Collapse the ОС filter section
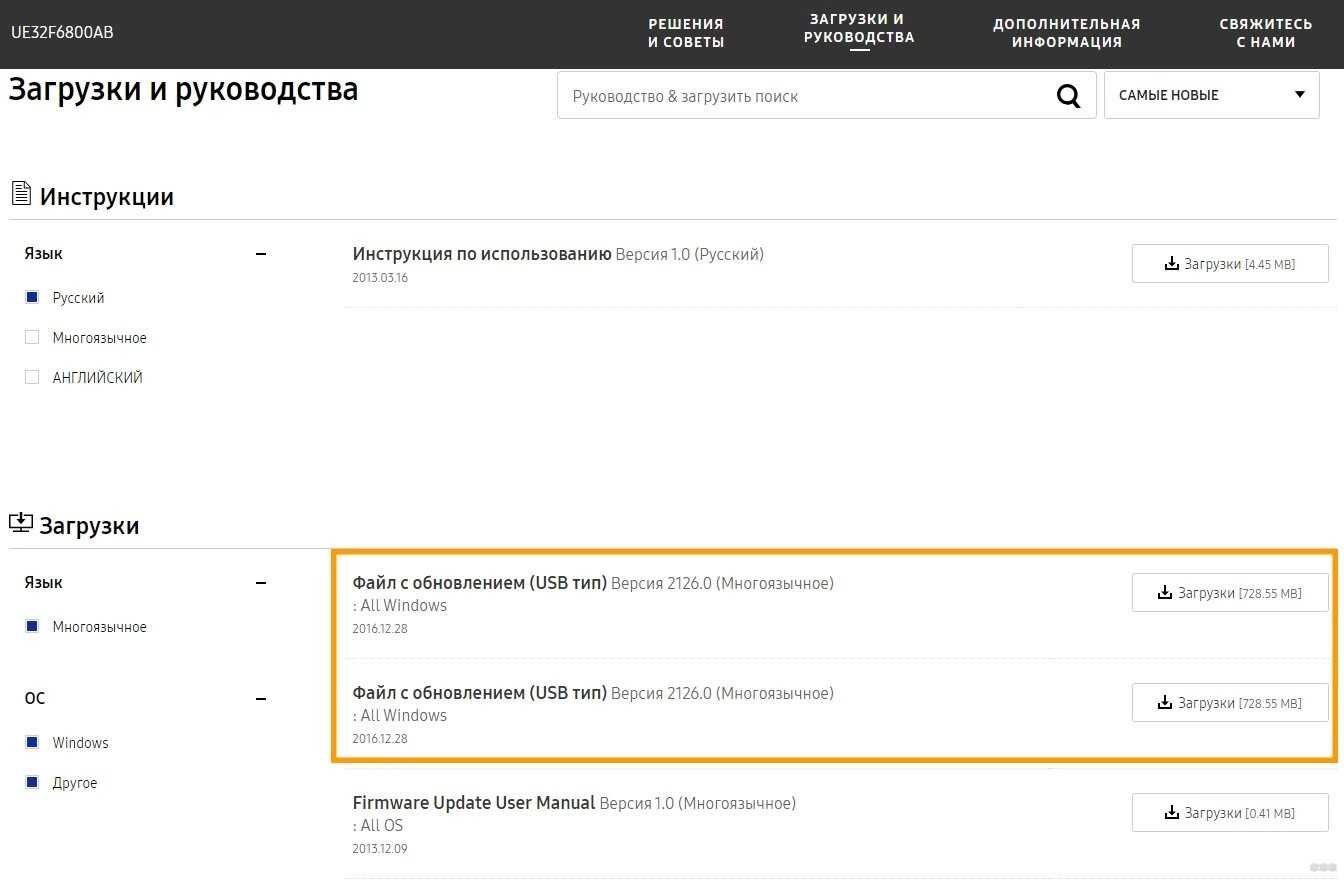Screen dimensions: 1344x881 pos(261,699)
